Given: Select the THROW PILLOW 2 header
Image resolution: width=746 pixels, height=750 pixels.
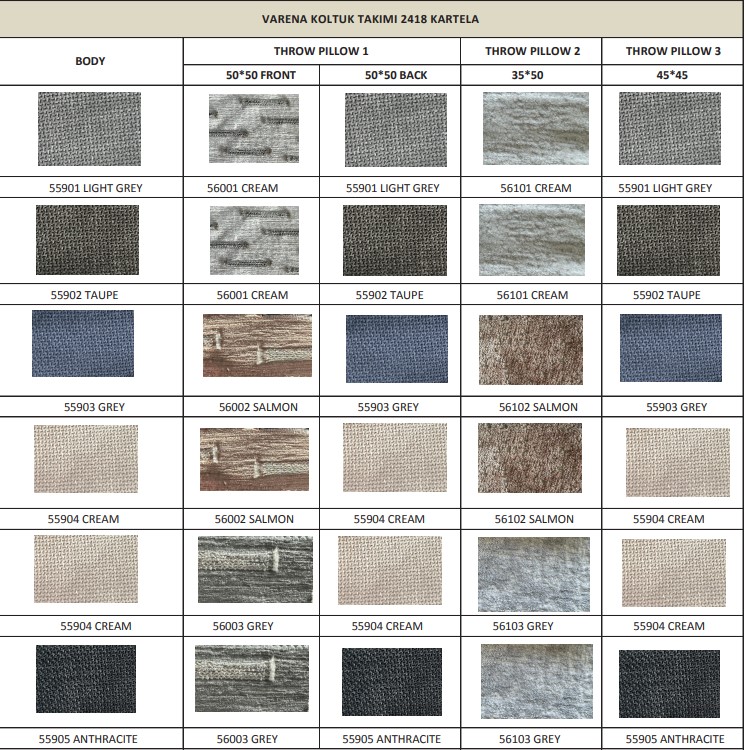Looking at the screenshot, I should pyautogui.click(x=532, y=50).
